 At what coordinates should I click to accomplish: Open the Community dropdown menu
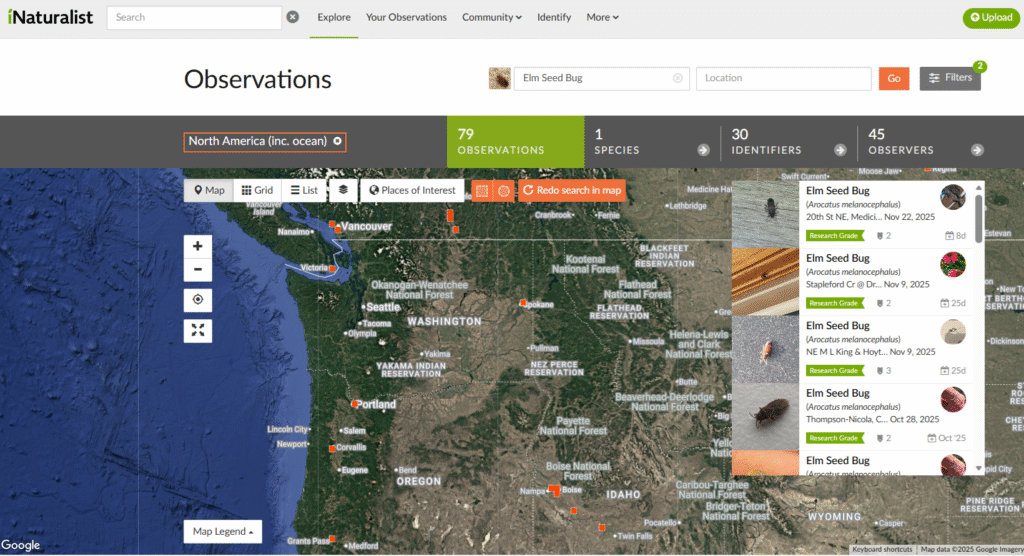[x=492, y=17]
